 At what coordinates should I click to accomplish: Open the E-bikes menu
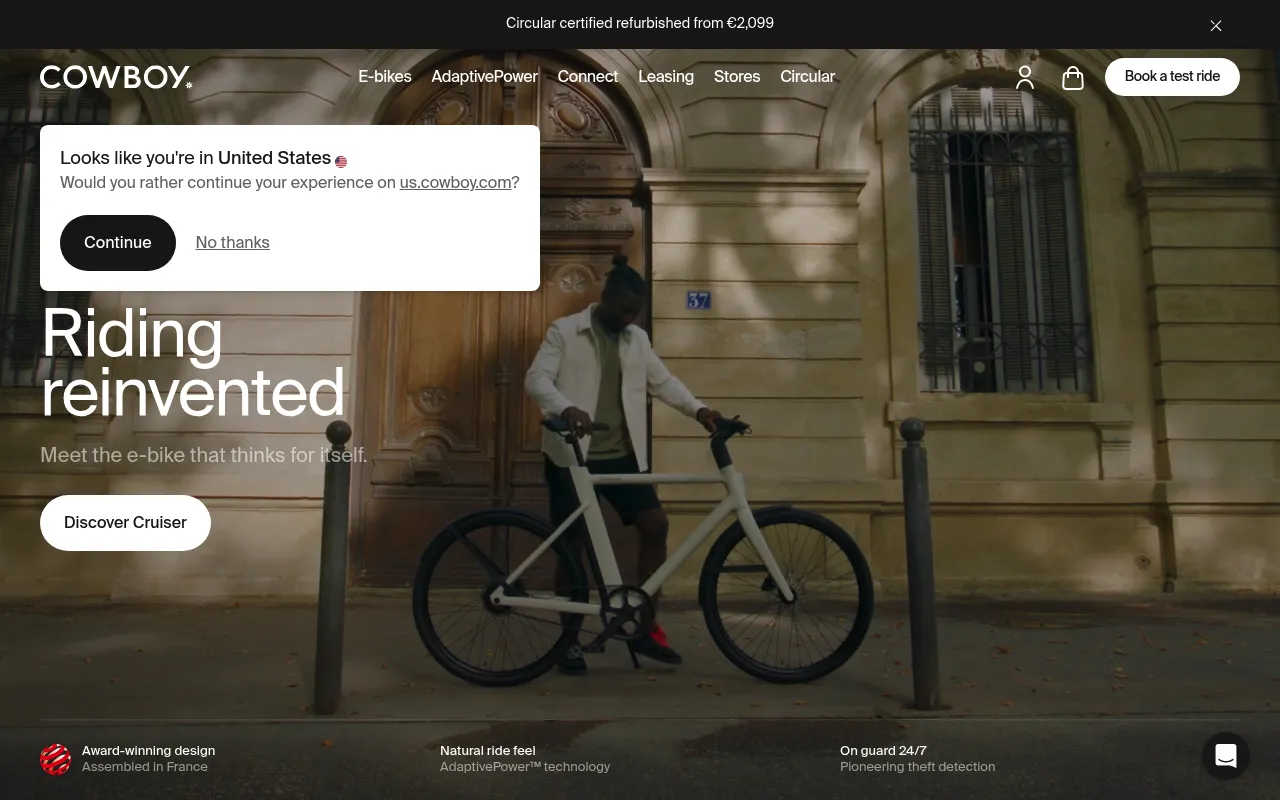click(x=385, y=77)
